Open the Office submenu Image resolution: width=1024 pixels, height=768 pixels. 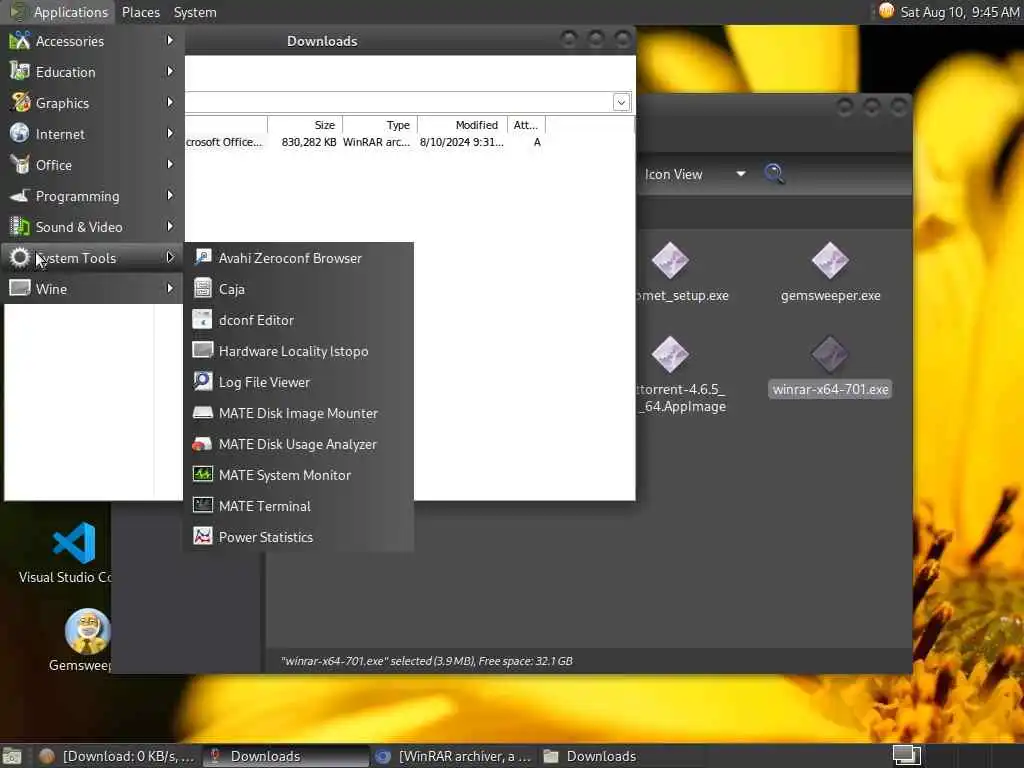tap(92, 165)
